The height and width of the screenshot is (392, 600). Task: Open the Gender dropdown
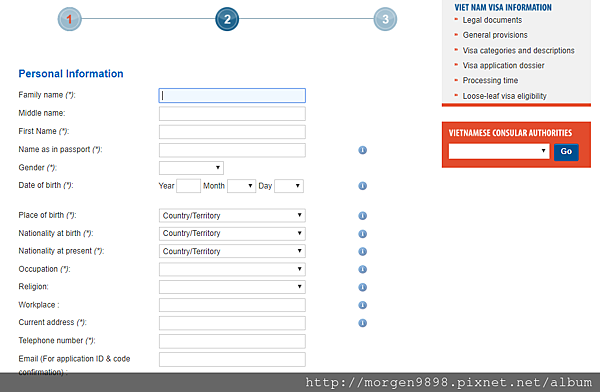coord(191,168)
